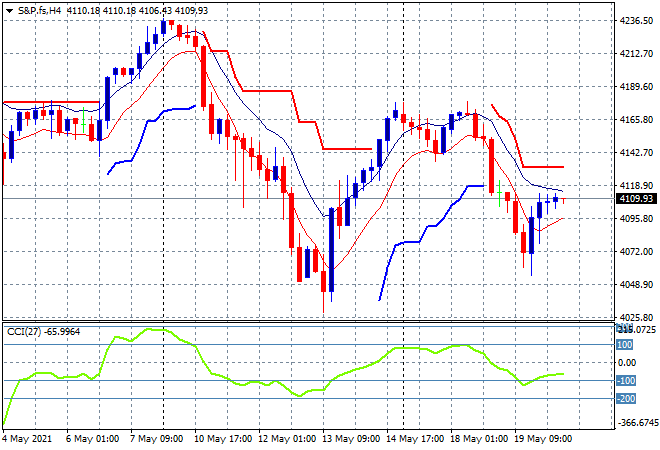Click the CCI -100 level label

[626, 381]
